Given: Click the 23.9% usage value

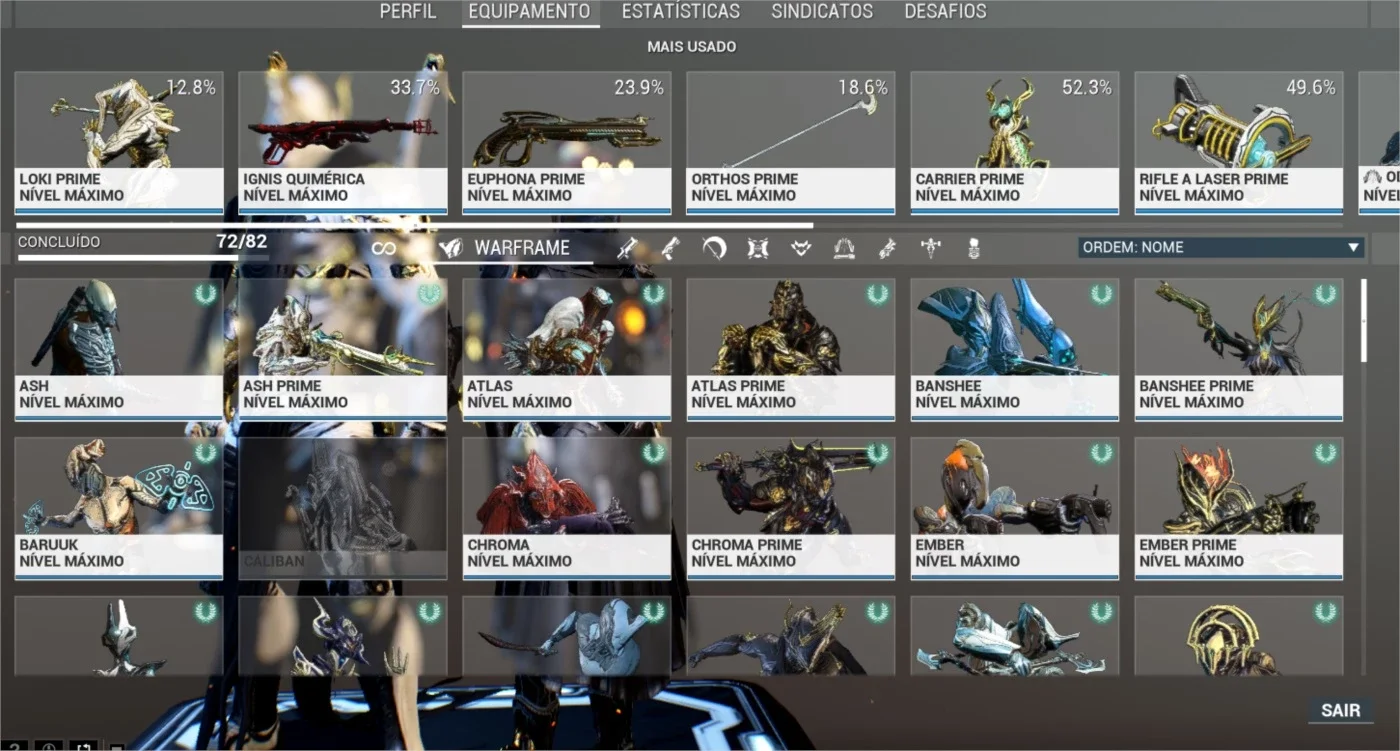Looking at the screenshot, I should pos(639,88).
